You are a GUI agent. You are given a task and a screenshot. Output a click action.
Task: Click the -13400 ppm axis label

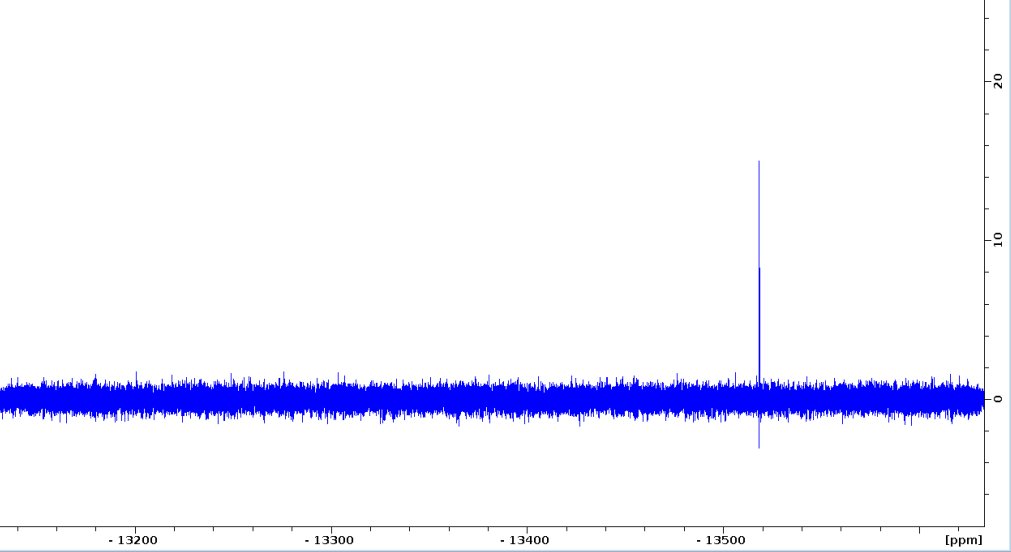click(525, 540)
